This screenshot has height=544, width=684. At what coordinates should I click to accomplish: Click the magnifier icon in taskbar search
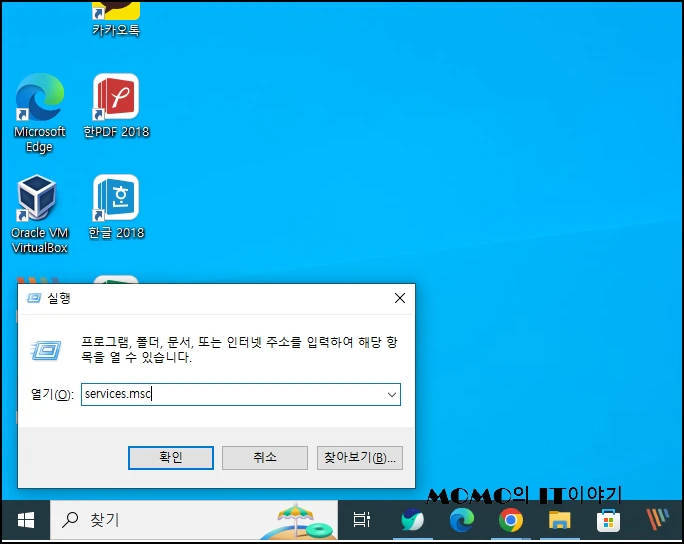(70, 520)
